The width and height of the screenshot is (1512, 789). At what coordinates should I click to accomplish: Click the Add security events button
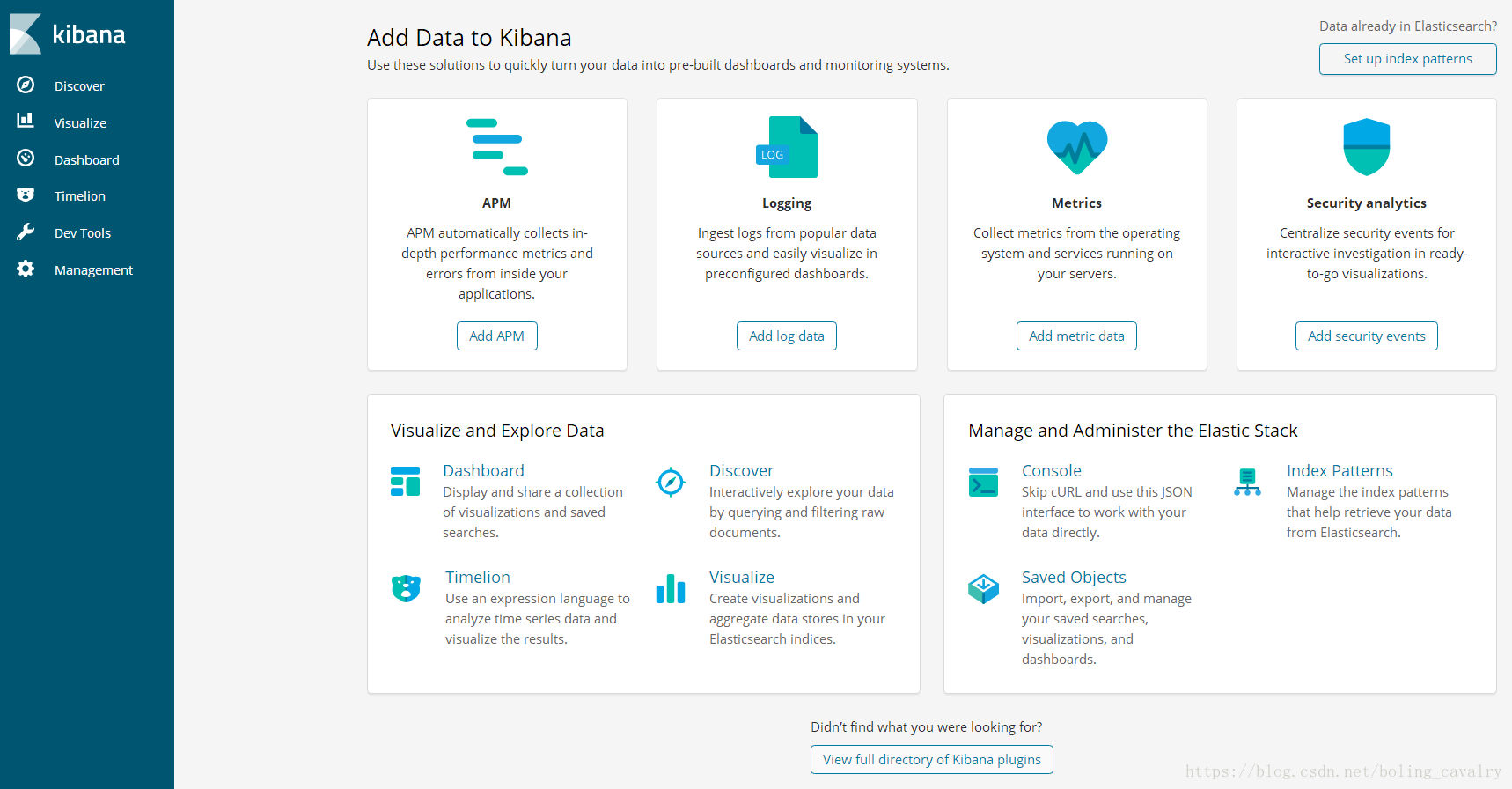point(1366,336)
